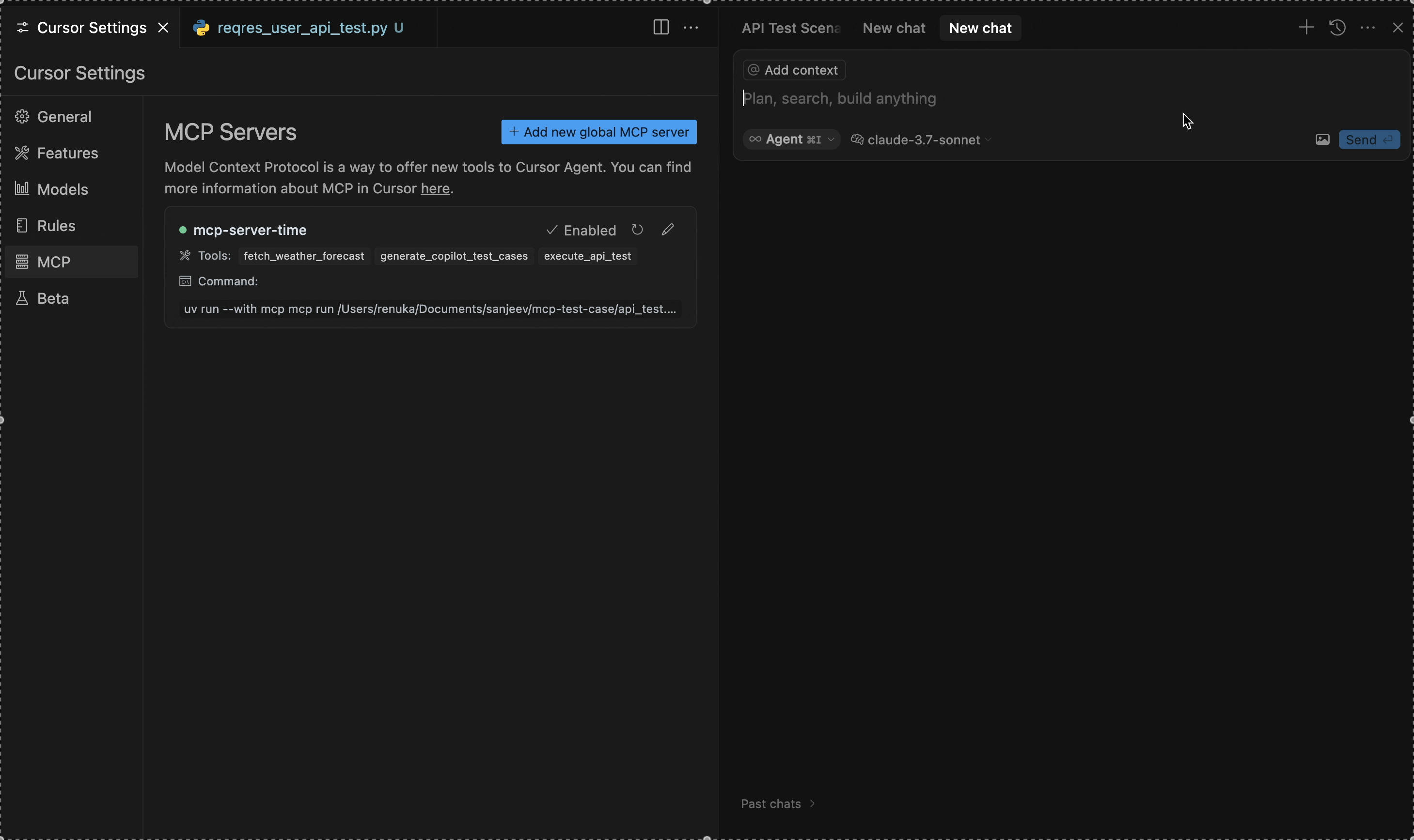Image resolution: width=1414 pixels, height=840 pixels.
Task: Click the refresh icon for mcp-server-time
Action: (x=637, y=230)
